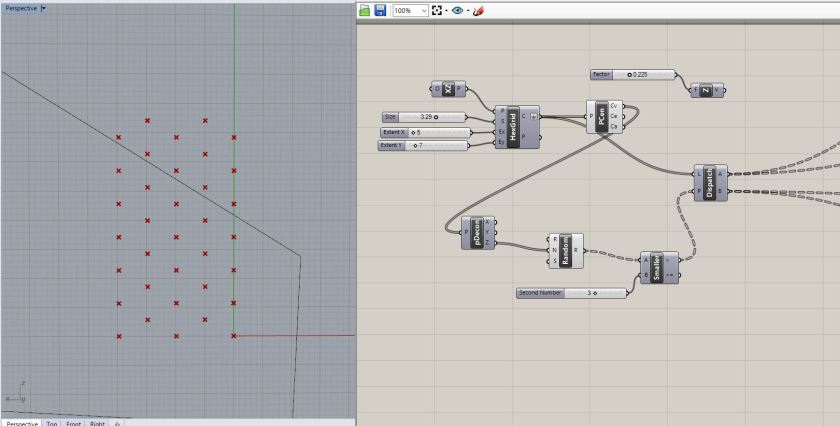Screen dimensions: 840x426
Task: Expand the preview settings dropdown arrow
Action: [x=467, y=10]
